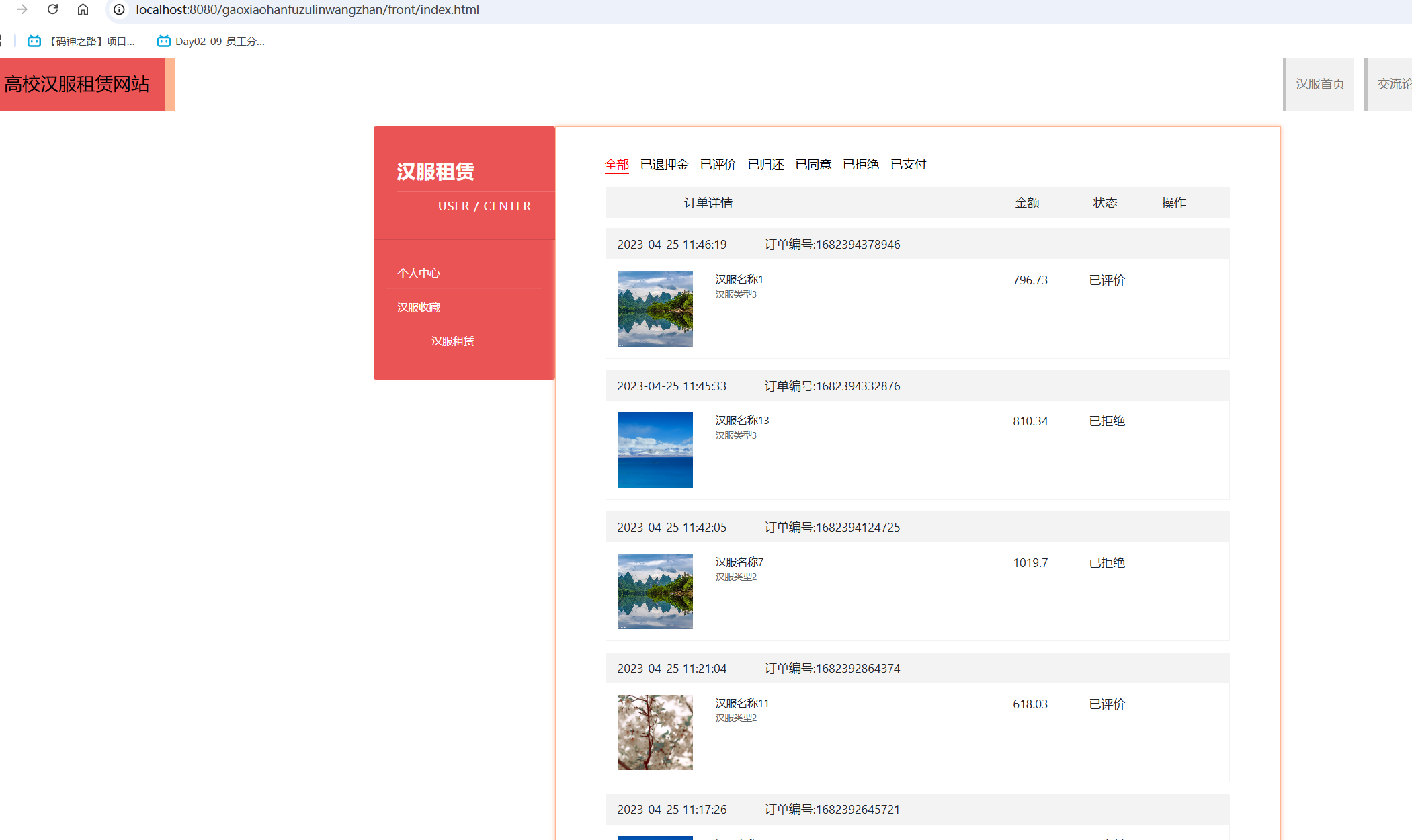The width and height of the screenshot is (1412, 840).
Task: Switch to the 已支付 tab
Action: pyautogui.click(x=908, y=165)
